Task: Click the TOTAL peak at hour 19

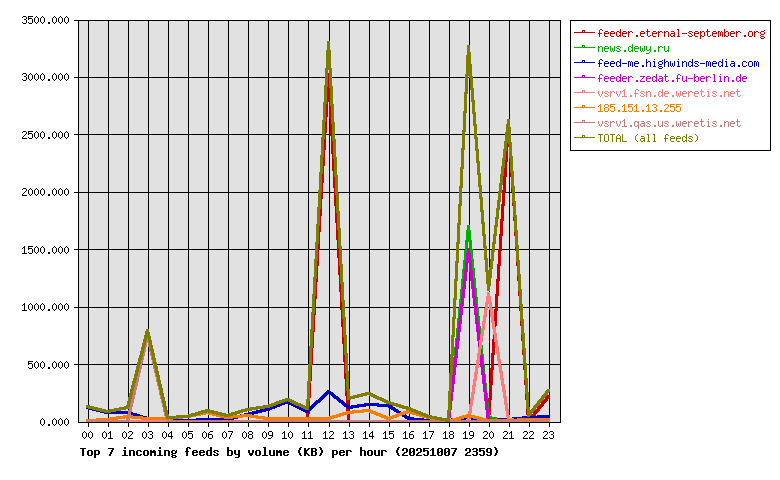Action: click(x=469, y=49)
